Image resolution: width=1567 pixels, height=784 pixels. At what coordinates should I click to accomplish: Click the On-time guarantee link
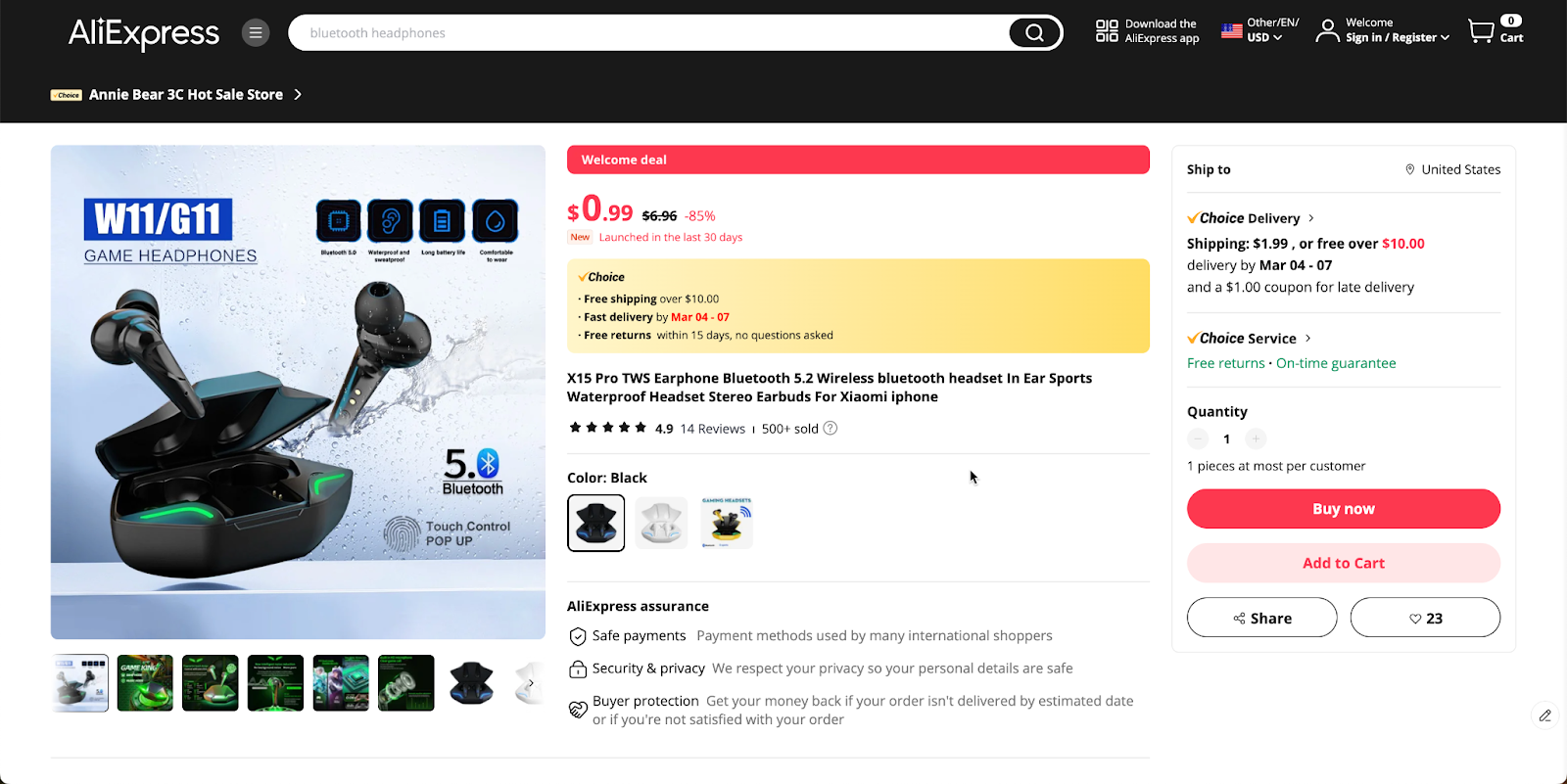click(x=1336, y=363)
